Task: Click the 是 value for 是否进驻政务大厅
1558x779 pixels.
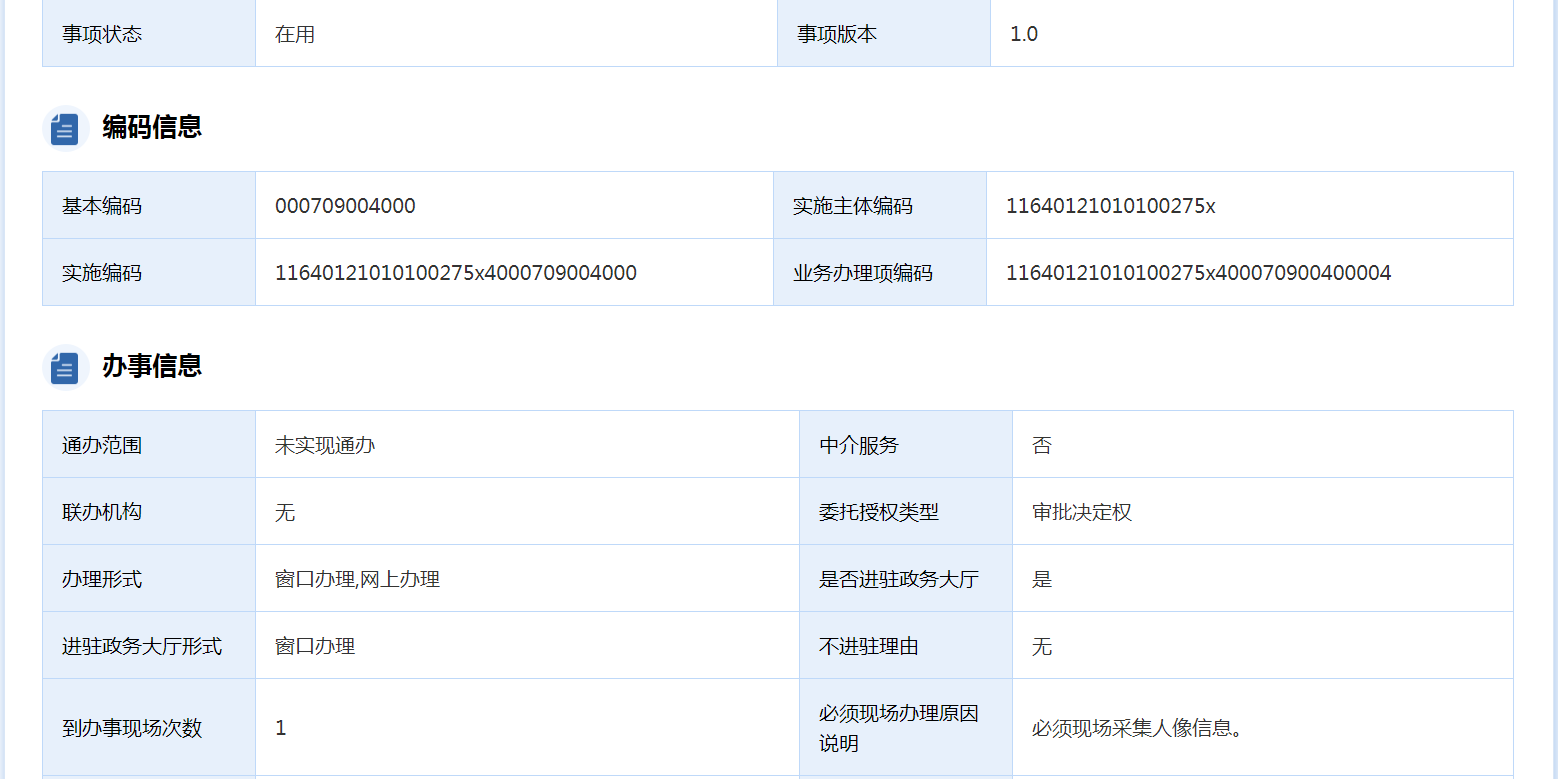Action: [1042, 579]
